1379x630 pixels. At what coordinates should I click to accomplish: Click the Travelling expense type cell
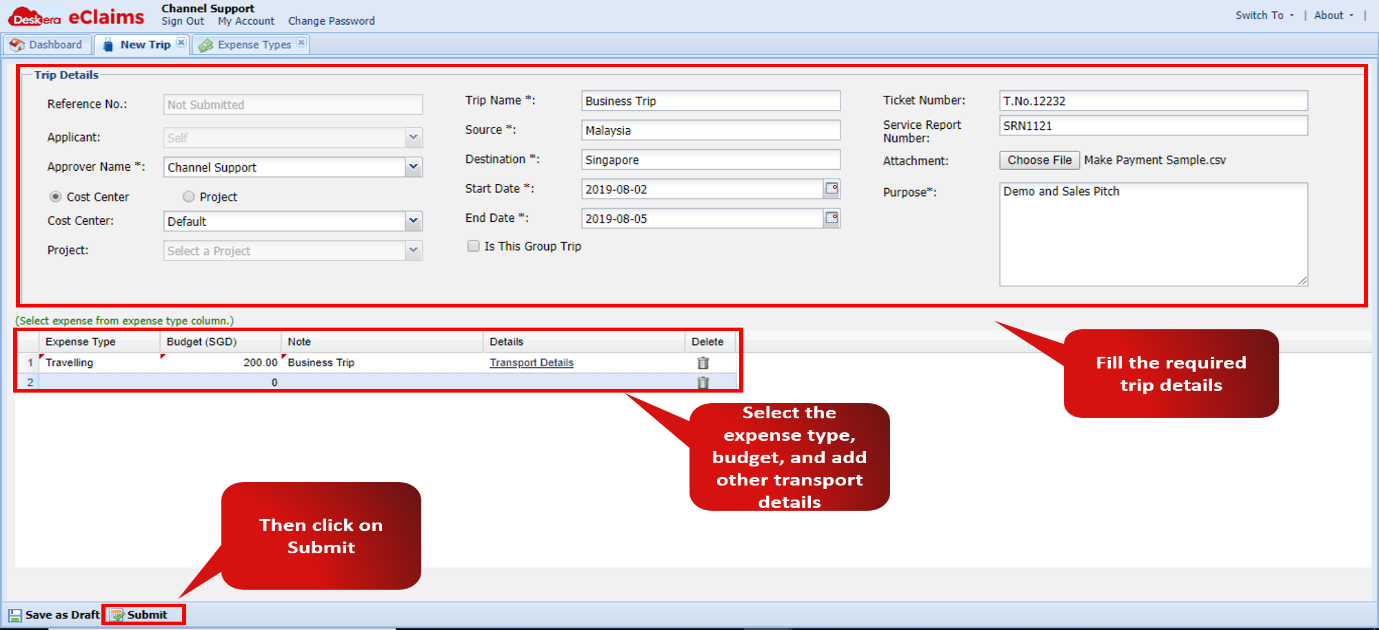[x=99, y=363]
